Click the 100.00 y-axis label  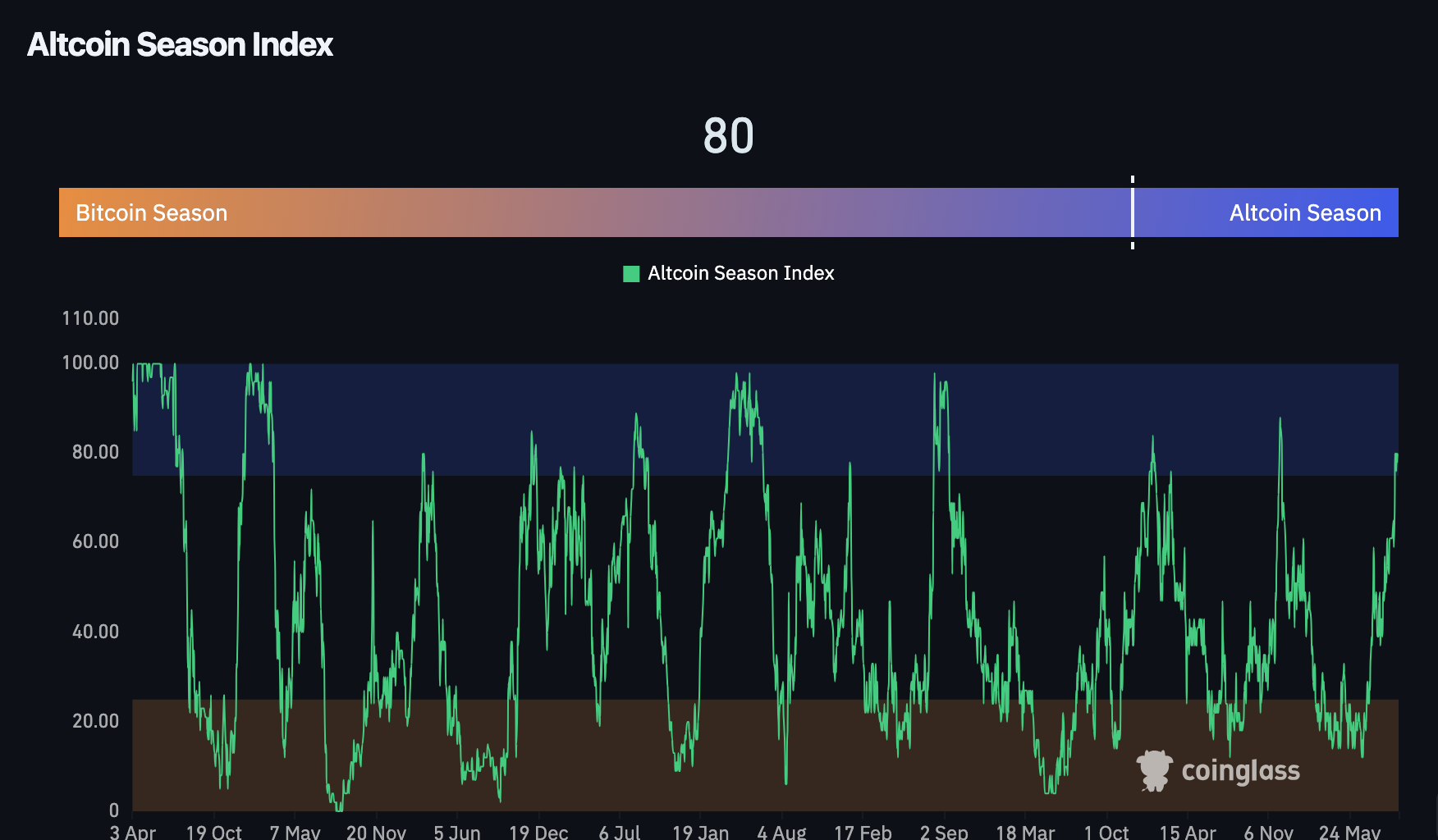(x=90, y=363)
